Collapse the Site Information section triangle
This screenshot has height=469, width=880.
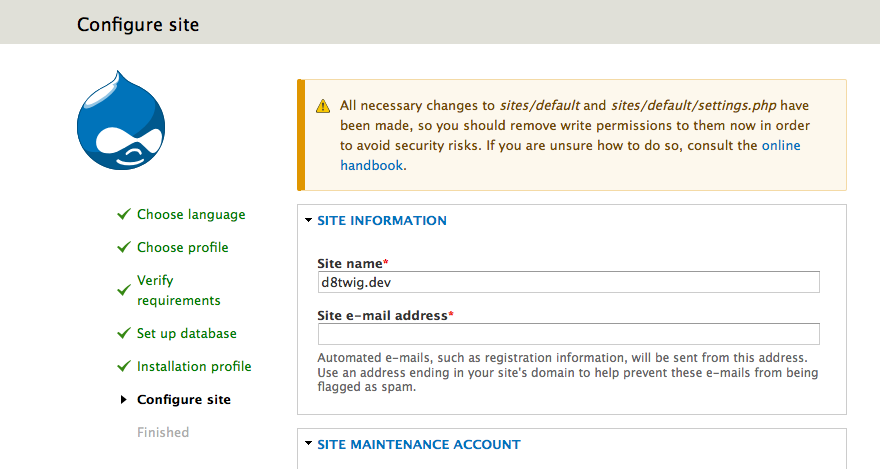[x=308, y=220]
